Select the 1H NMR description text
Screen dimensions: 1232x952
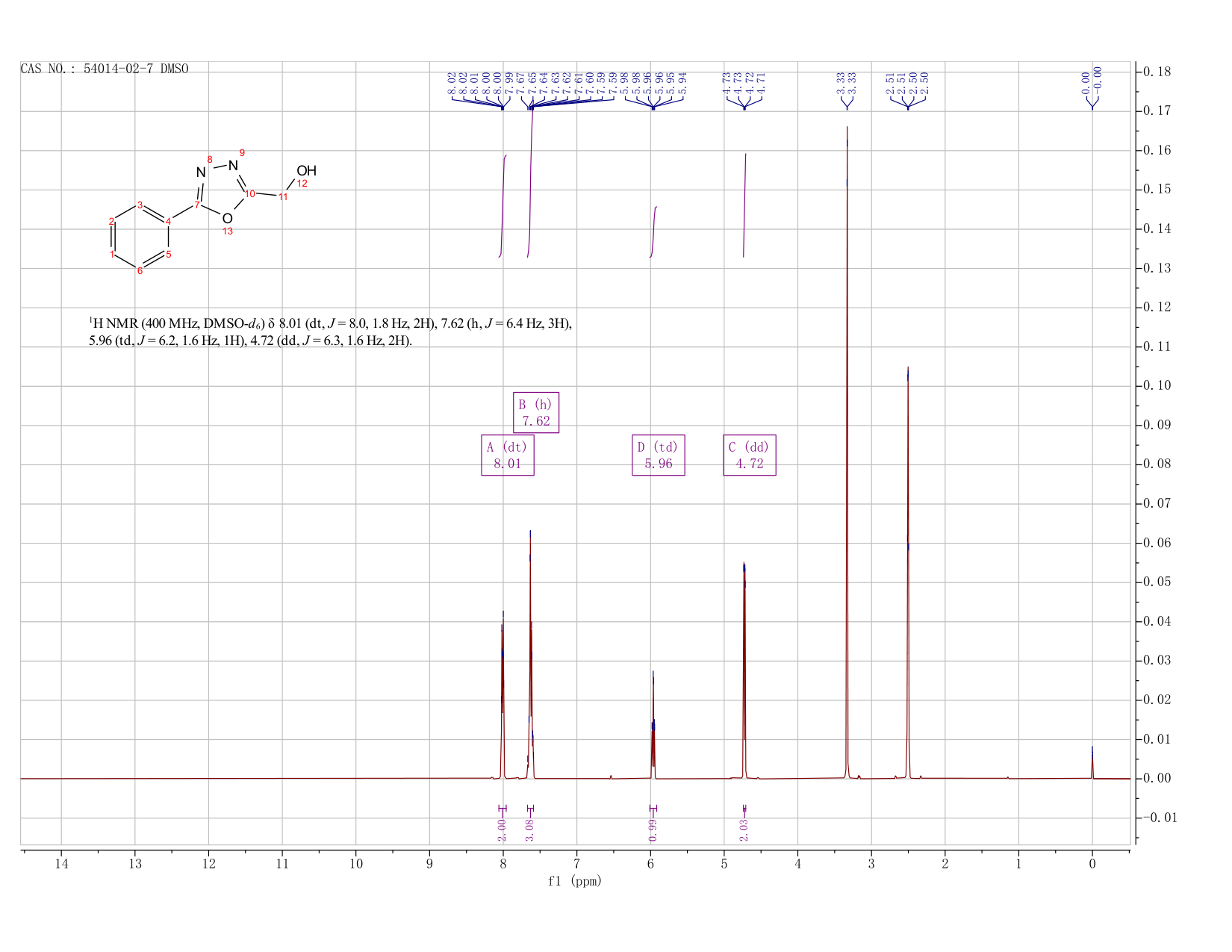click(x=331, y=332)
